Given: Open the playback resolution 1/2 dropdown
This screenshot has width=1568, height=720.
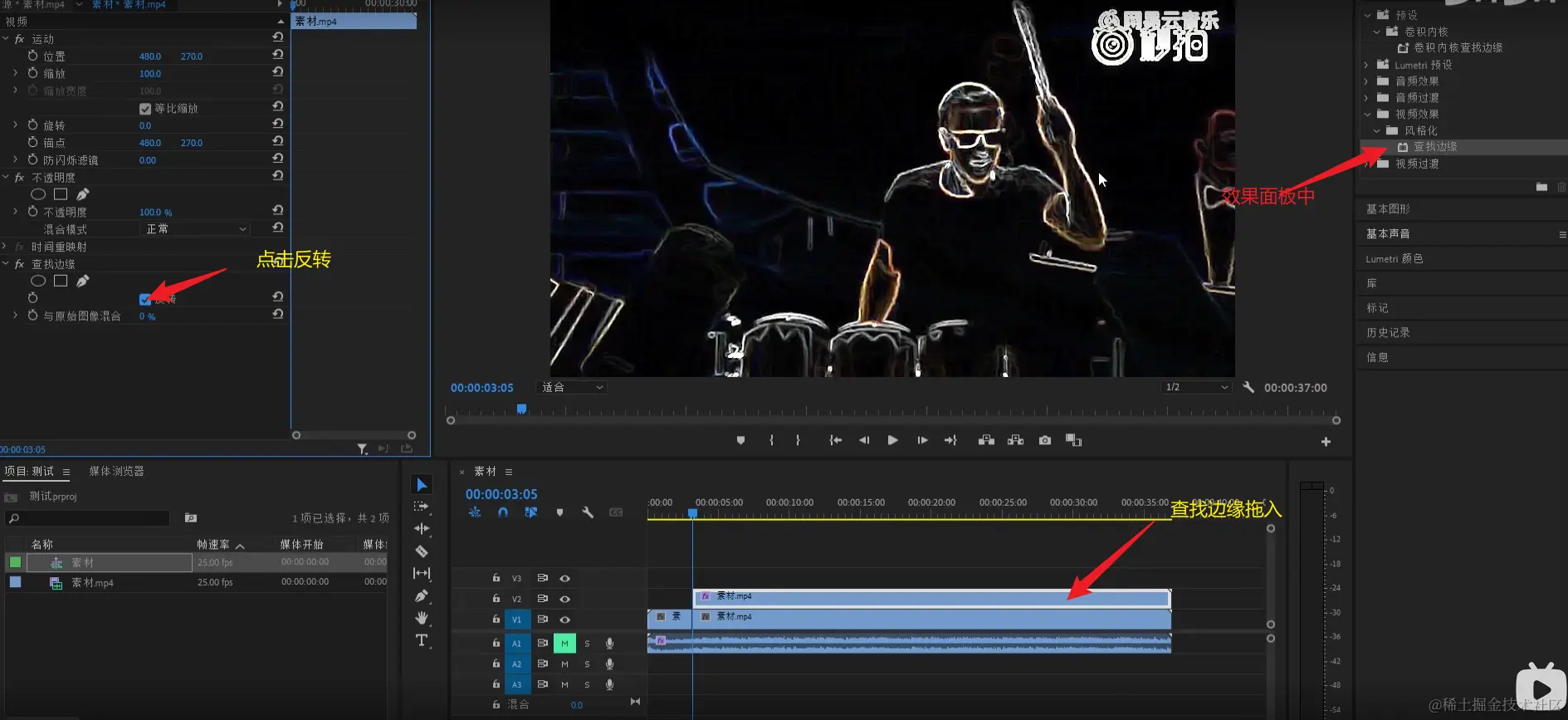Looking at the screenshot, I should tap(1196, 387).
